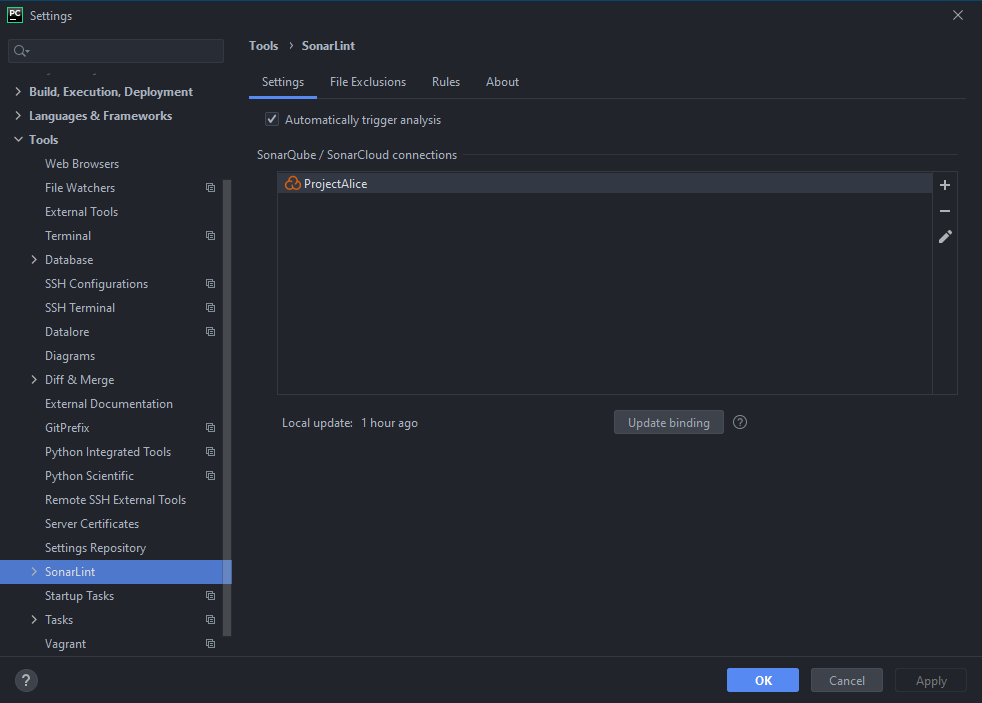Confirm settings with OK button
This screenshot has height=703, width=982.
coord(763,680)
